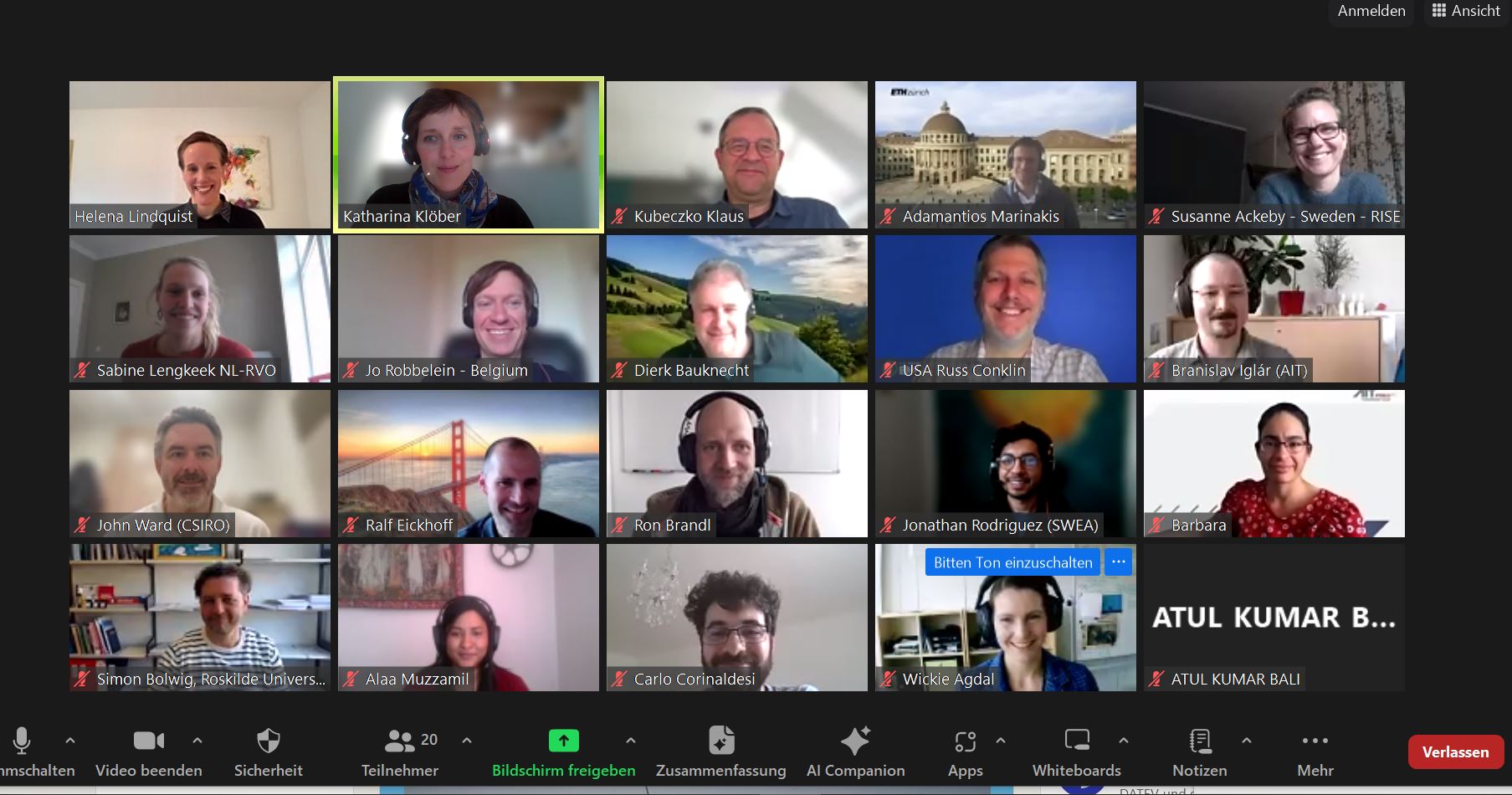The width and height of the screenshot is (1512, 795).
Task: Expand video options chevron beside Video beenden
Action: coord(197,741)
